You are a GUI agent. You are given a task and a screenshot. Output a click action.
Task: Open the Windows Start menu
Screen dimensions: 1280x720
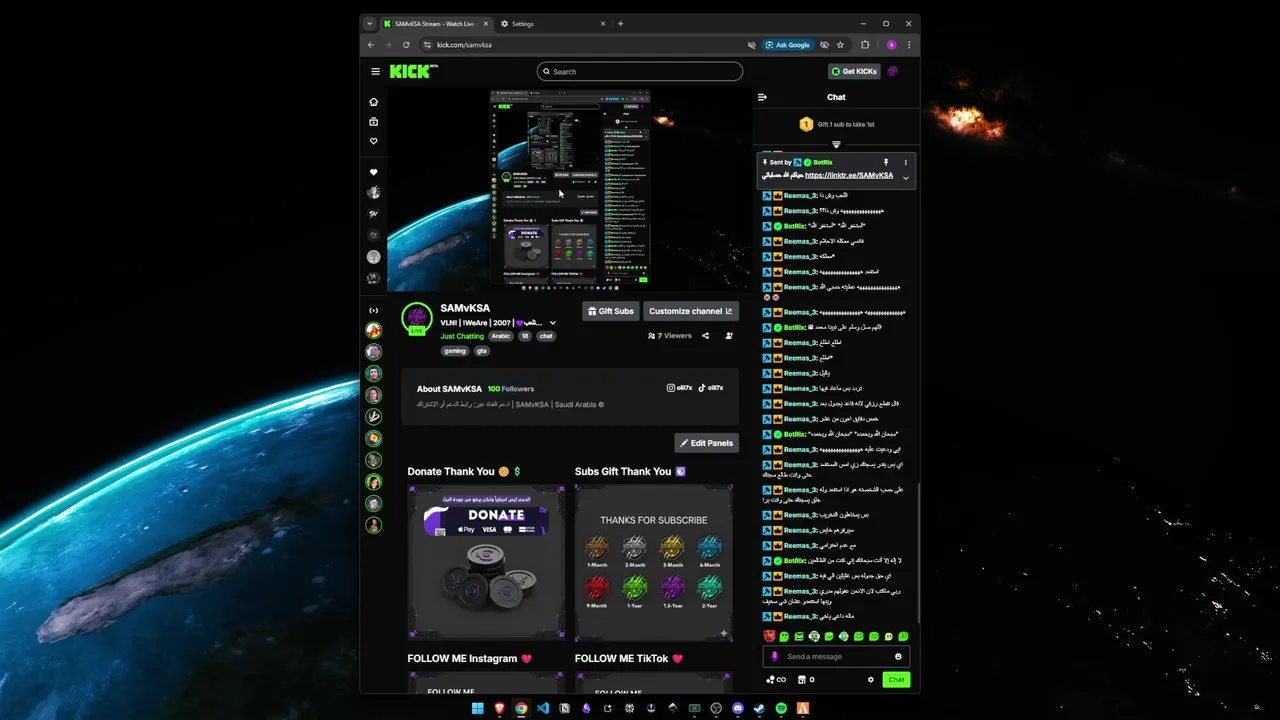click(477, 708)
